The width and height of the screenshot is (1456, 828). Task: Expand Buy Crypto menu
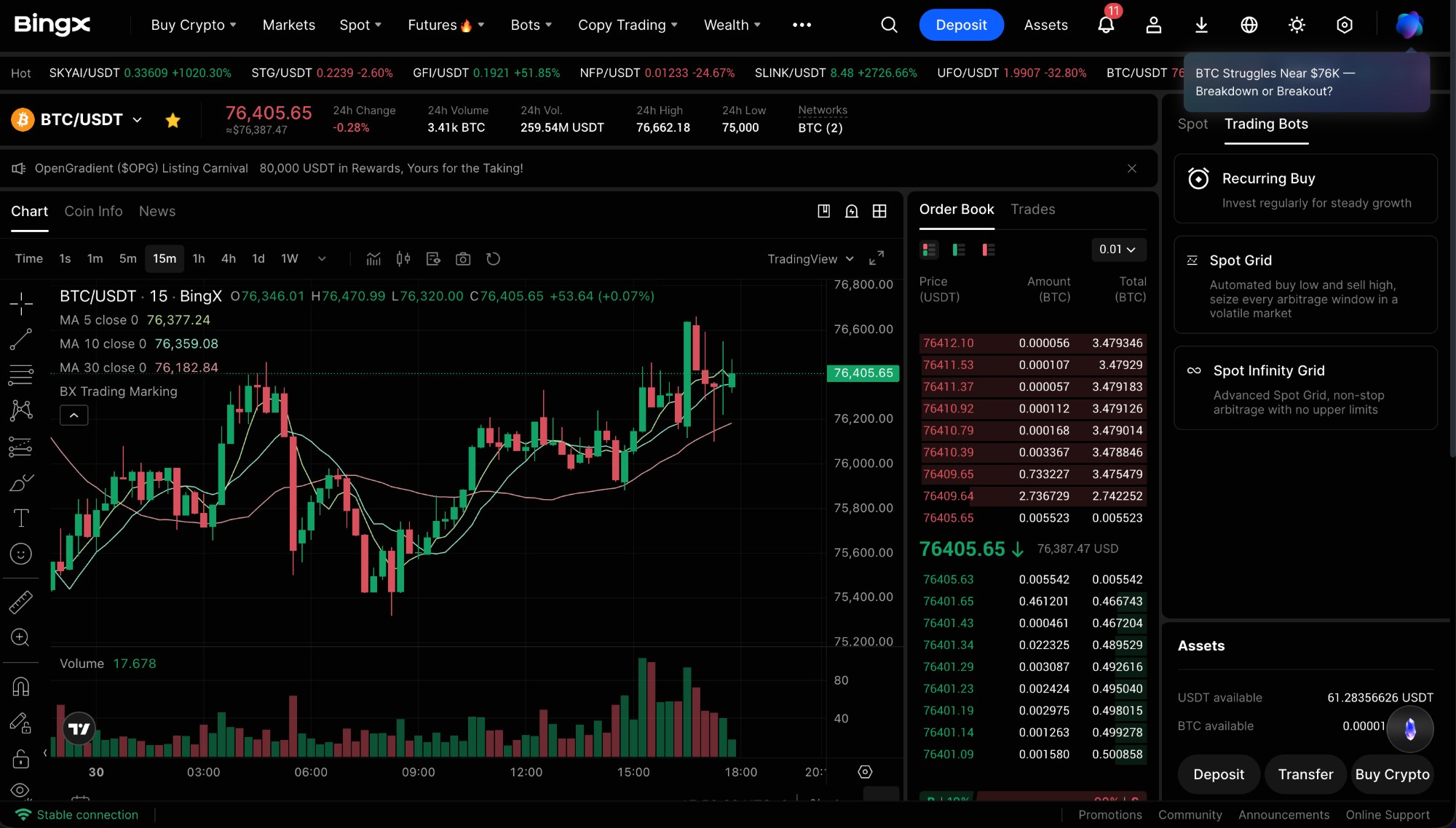(x=194, y=25)
